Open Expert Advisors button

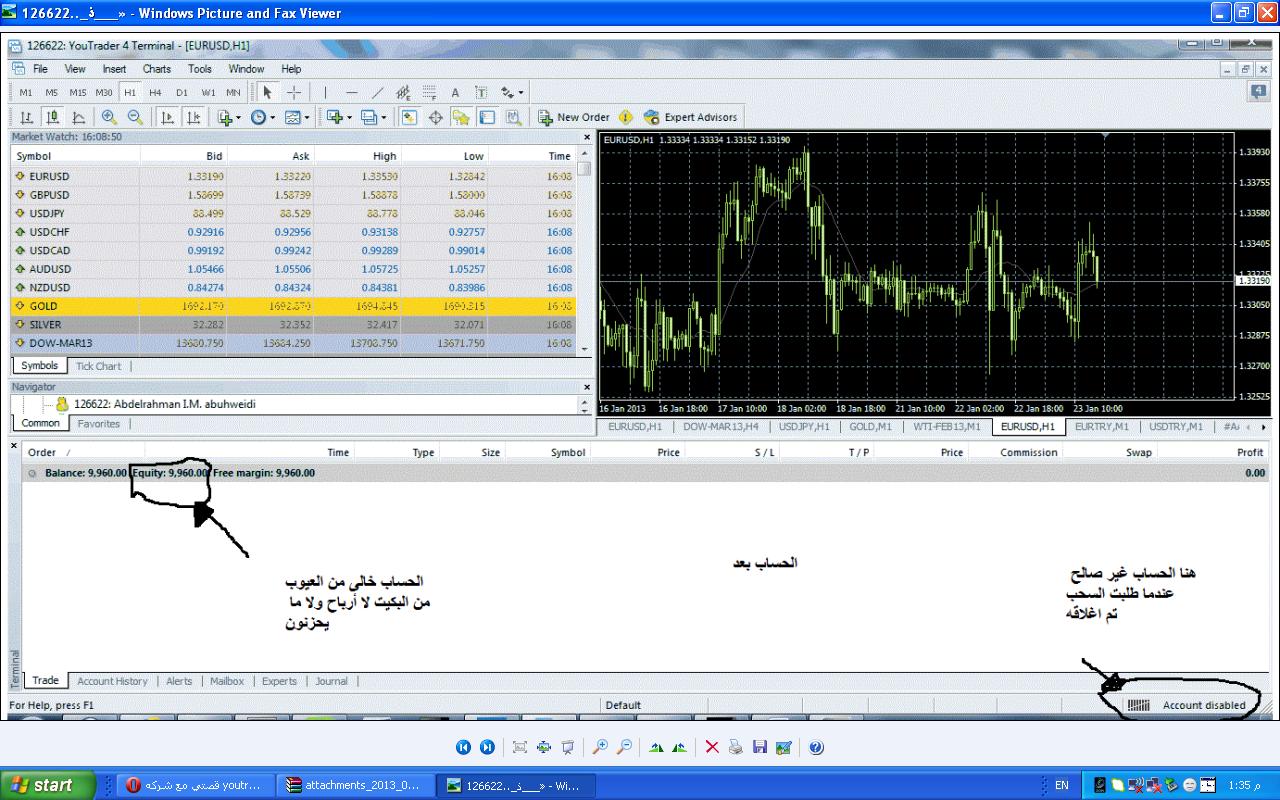click(x=691, y=117)
